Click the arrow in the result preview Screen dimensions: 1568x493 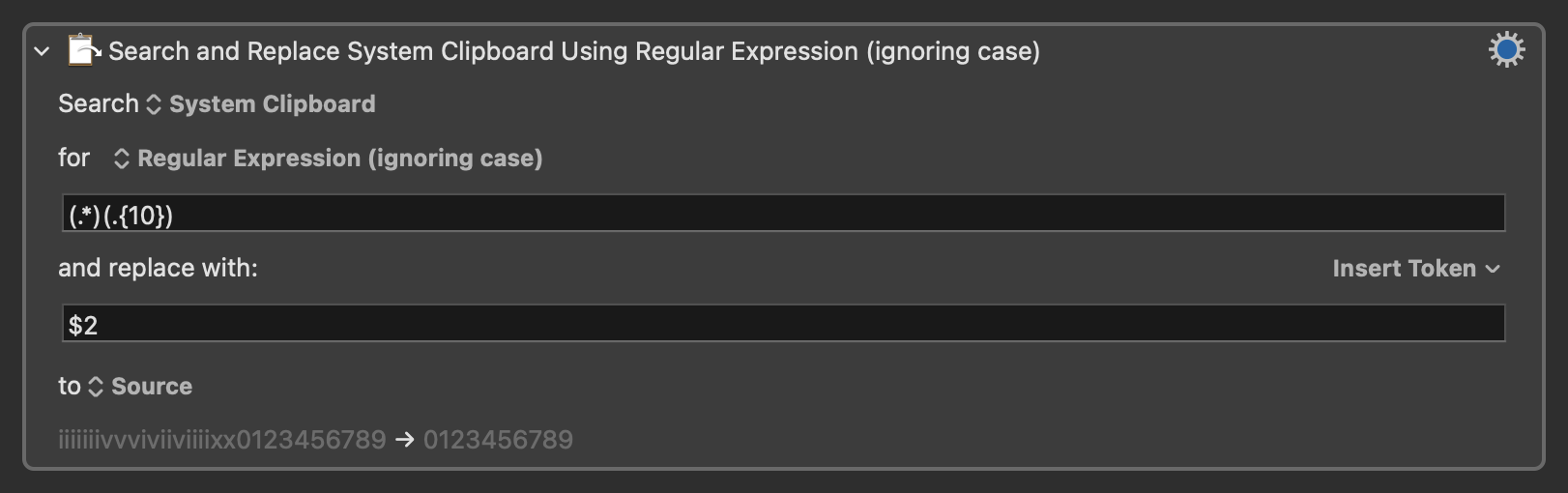(405, 441)
